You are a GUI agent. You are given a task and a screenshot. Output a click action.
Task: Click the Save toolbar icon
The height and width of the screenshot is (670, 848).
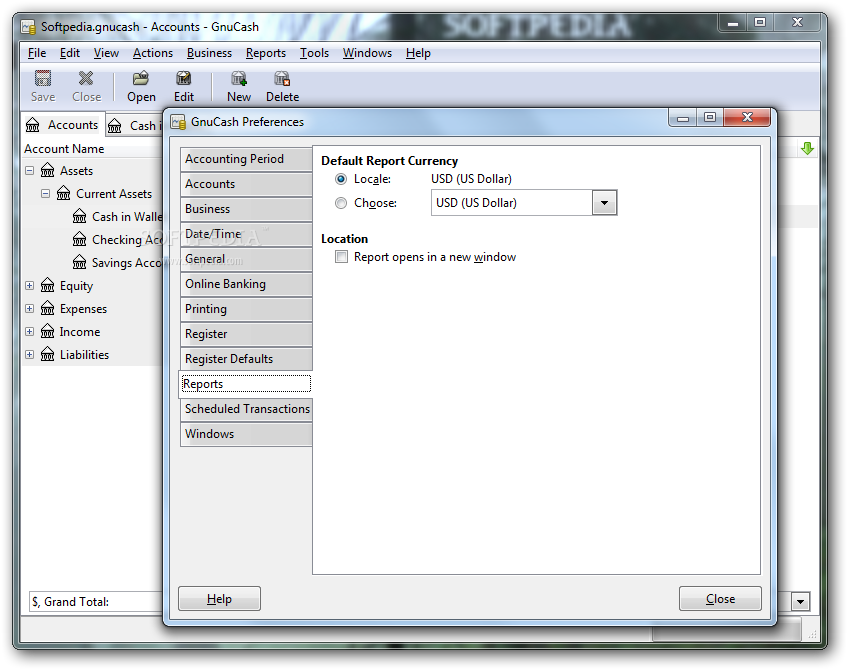43,79
